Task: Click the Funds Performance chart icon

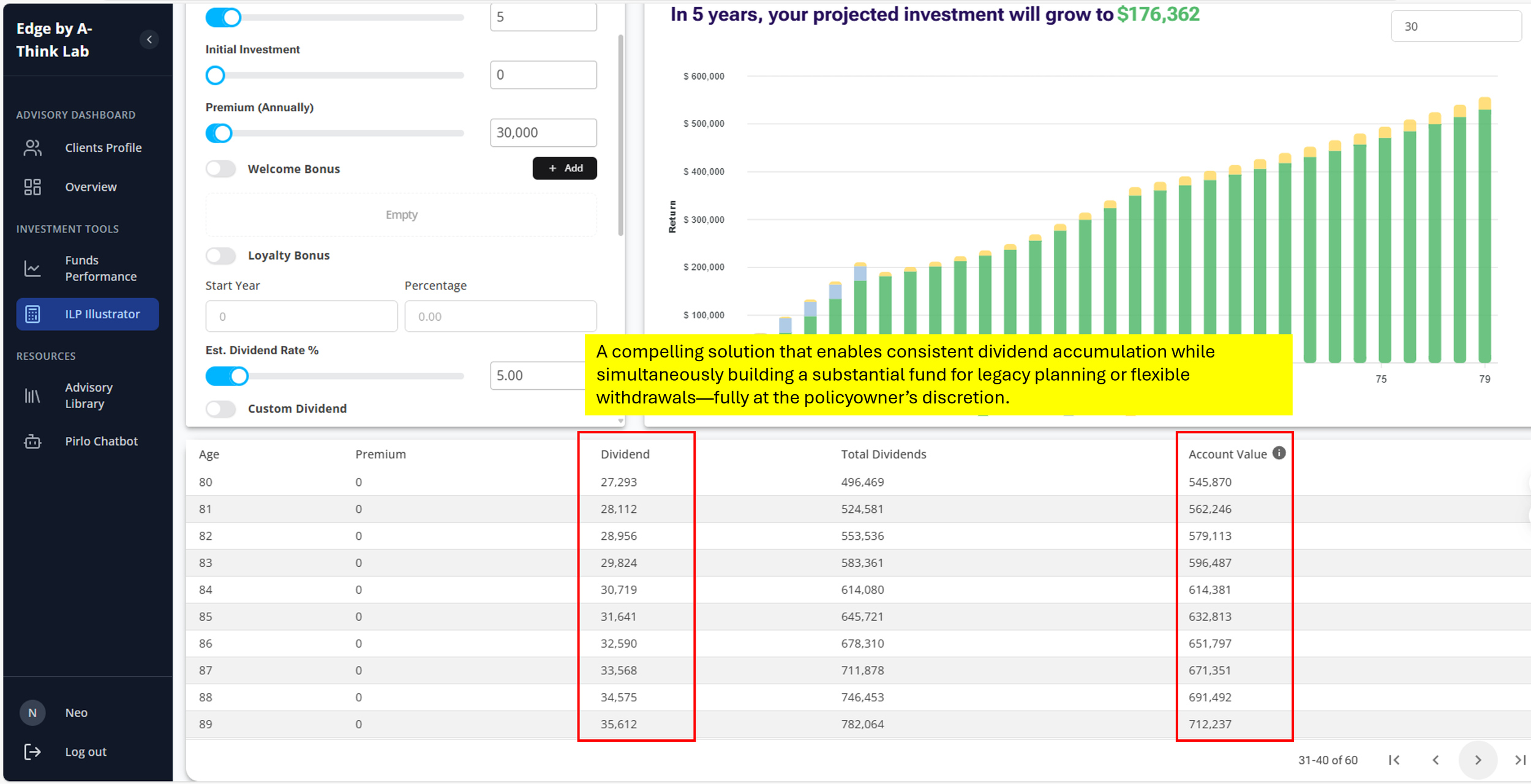Action: point(32,268)
